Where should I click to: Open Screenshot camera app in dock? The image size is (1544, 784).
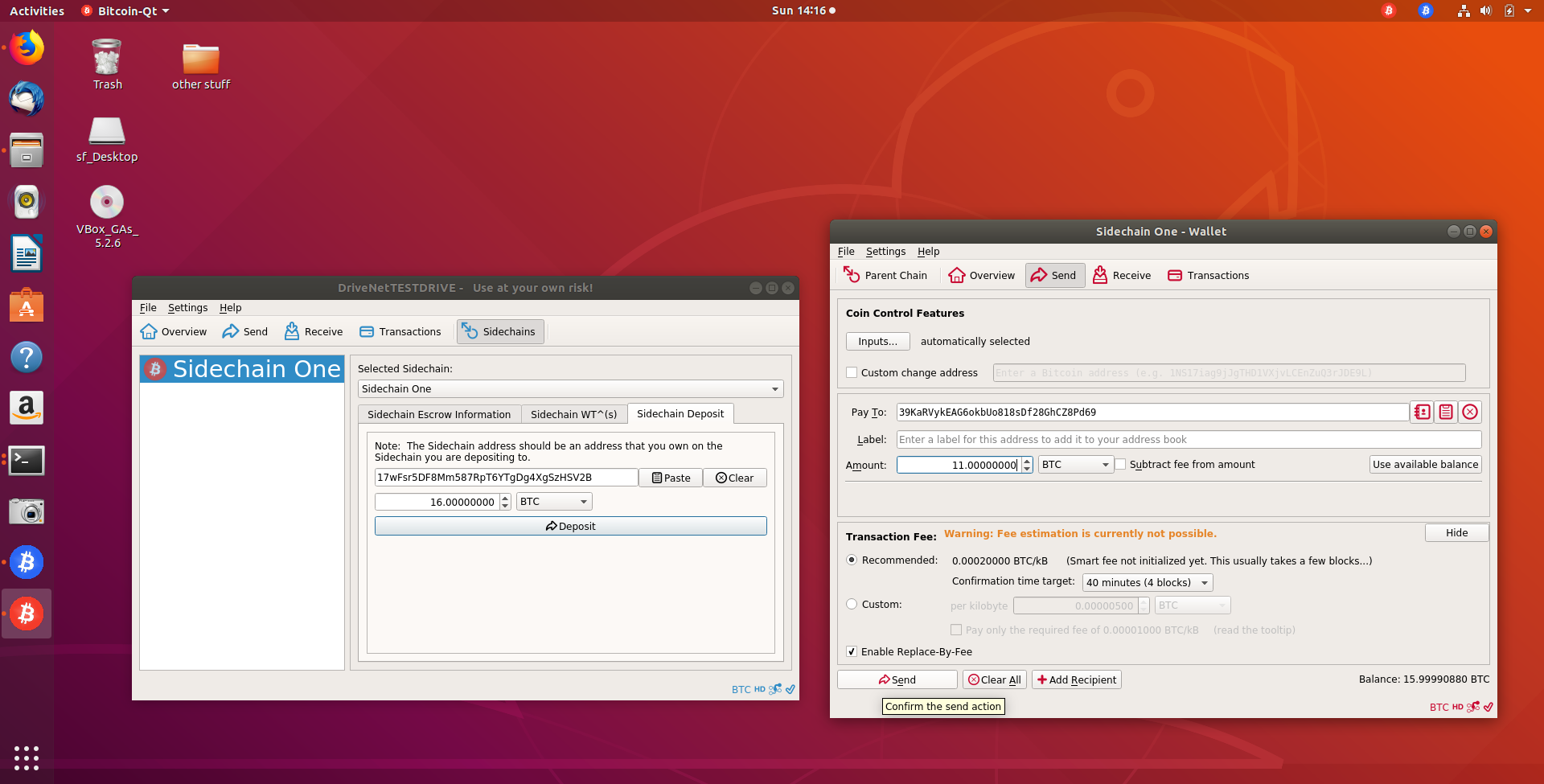pos(27,511)
